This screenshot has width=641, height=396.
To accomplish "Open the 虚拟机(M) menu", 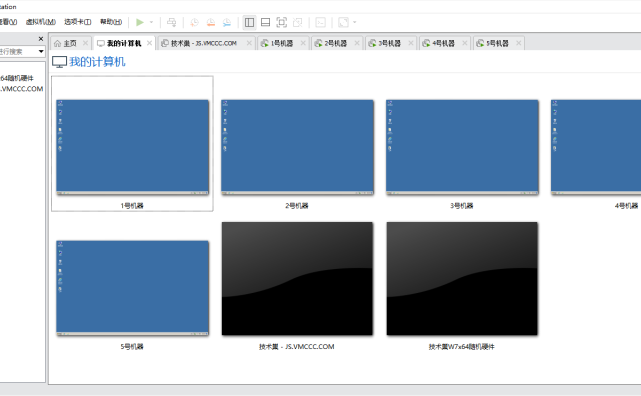I will (40, 22).
